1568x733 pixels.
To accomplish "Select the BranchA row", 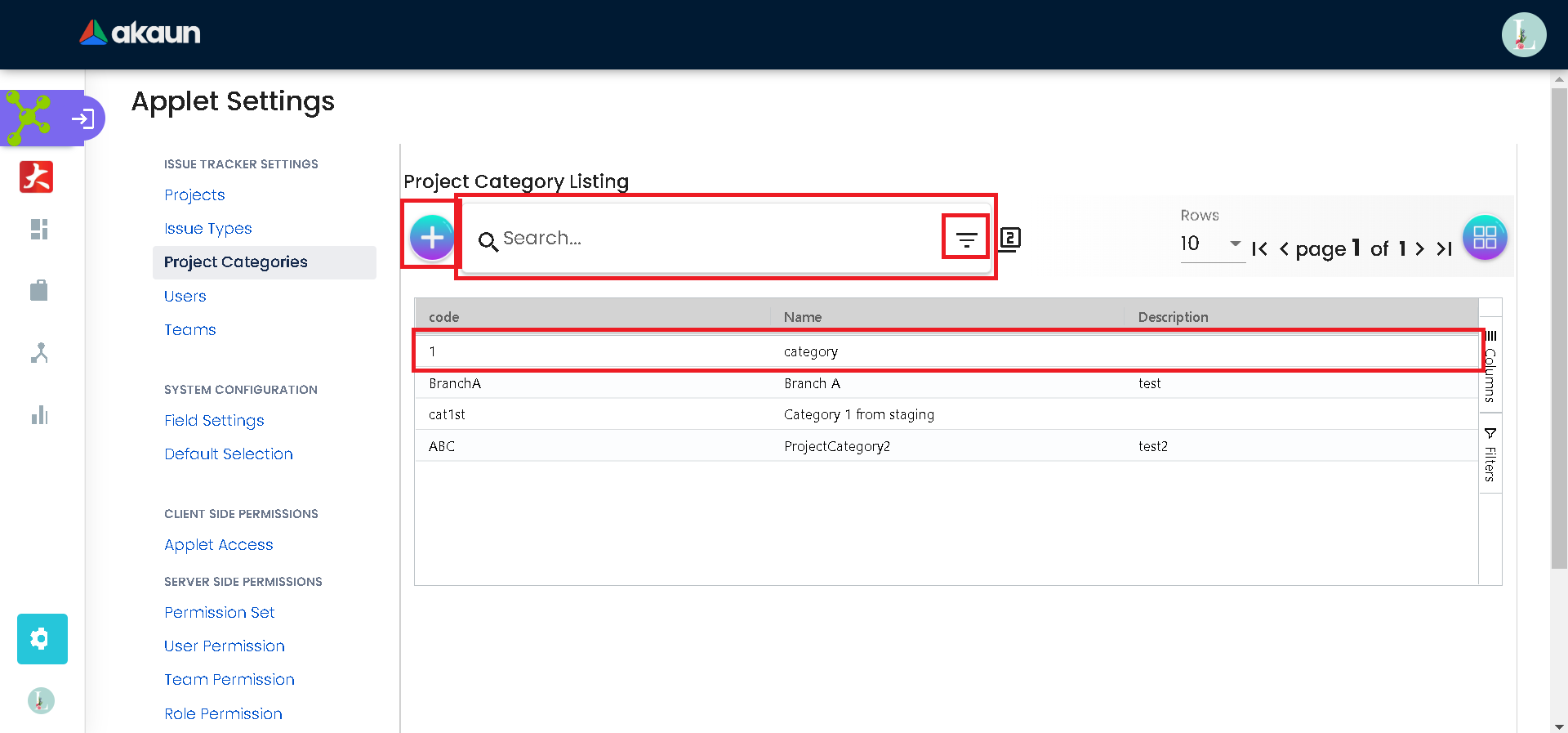I will [x=947, y=383].
